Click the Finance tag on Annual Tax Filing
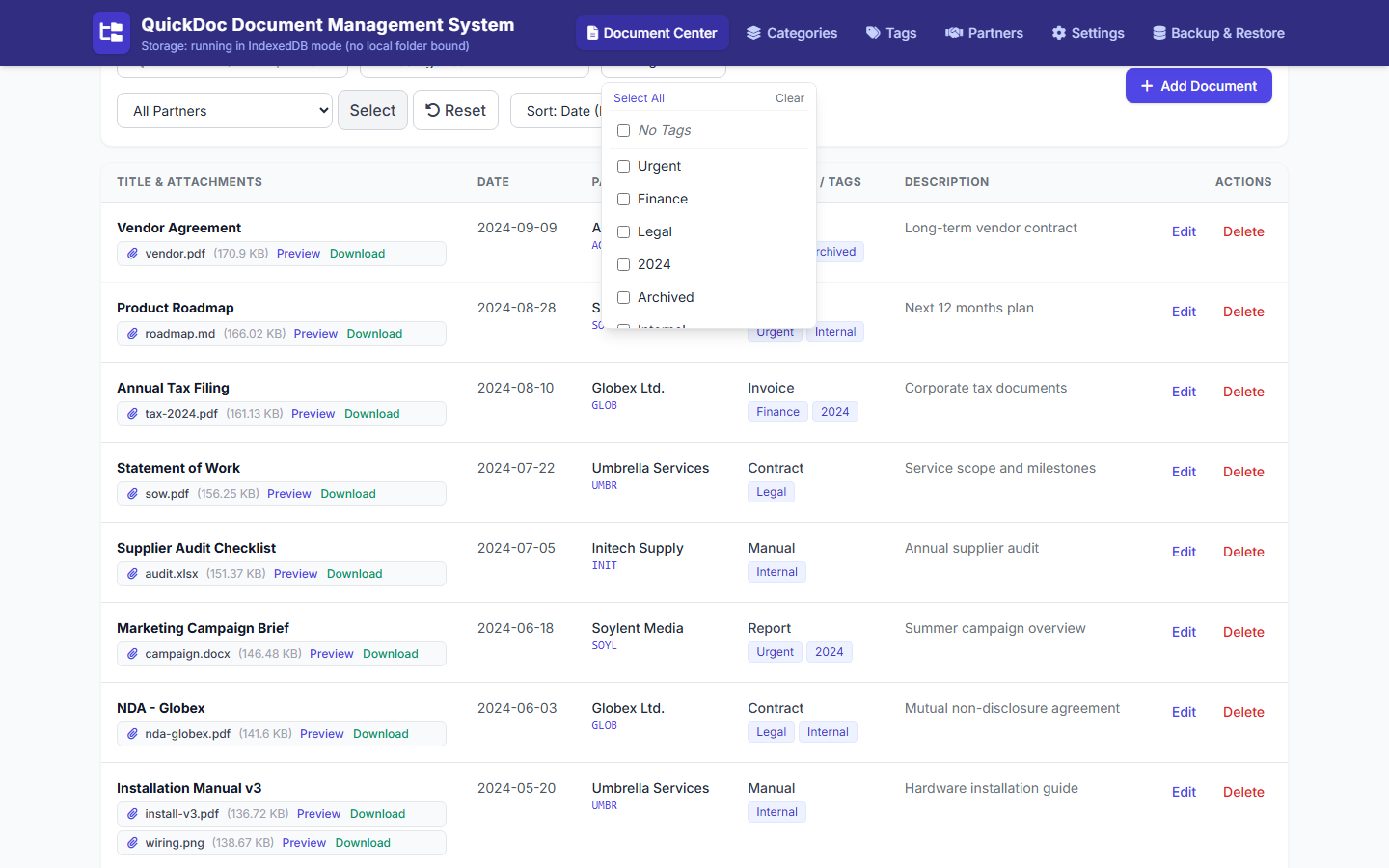This screenshot has height=868, width=1389. [x=777, y=412]
